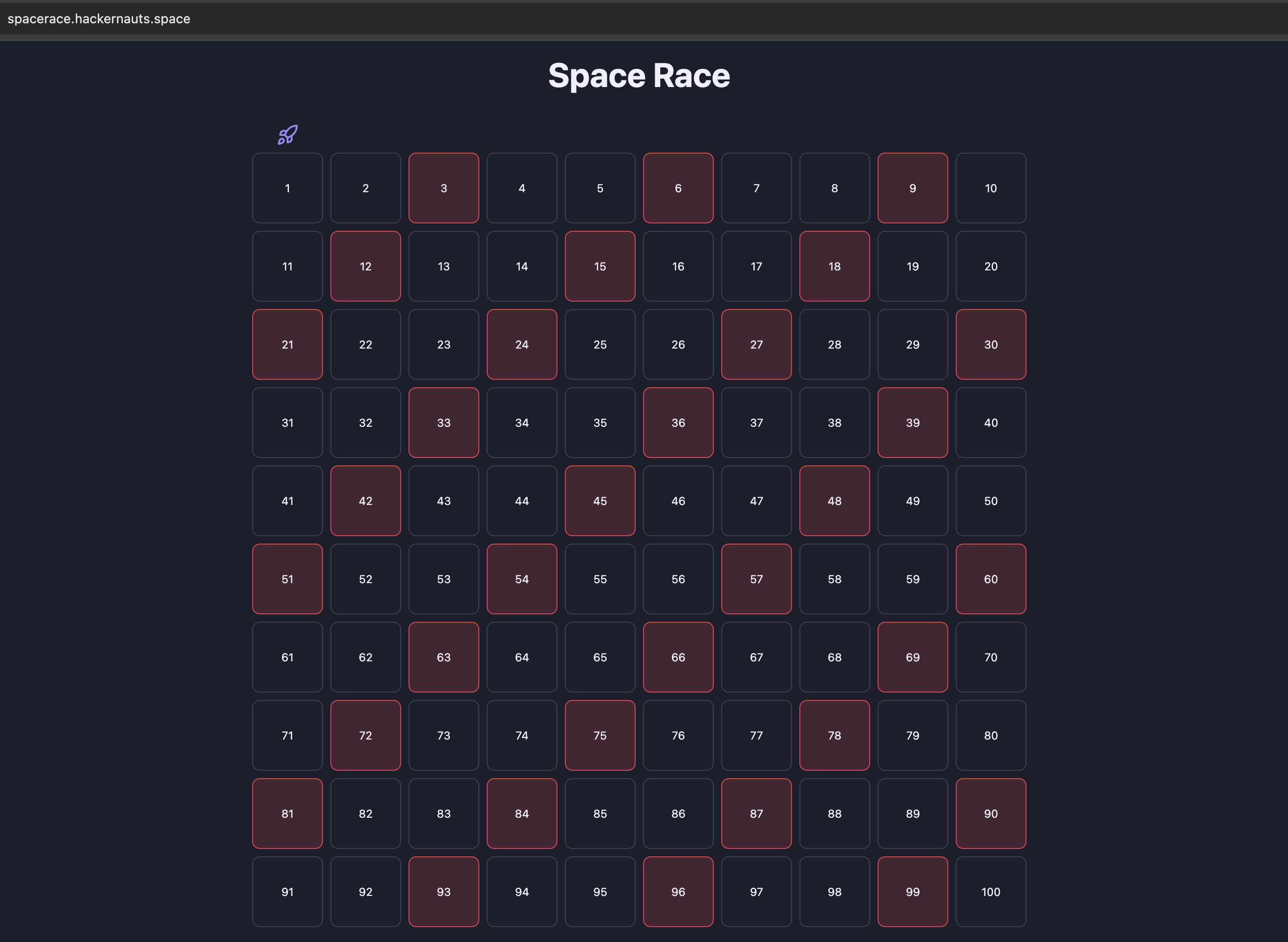Select cell 15 on the board
1288x942 pixels.
600,266
